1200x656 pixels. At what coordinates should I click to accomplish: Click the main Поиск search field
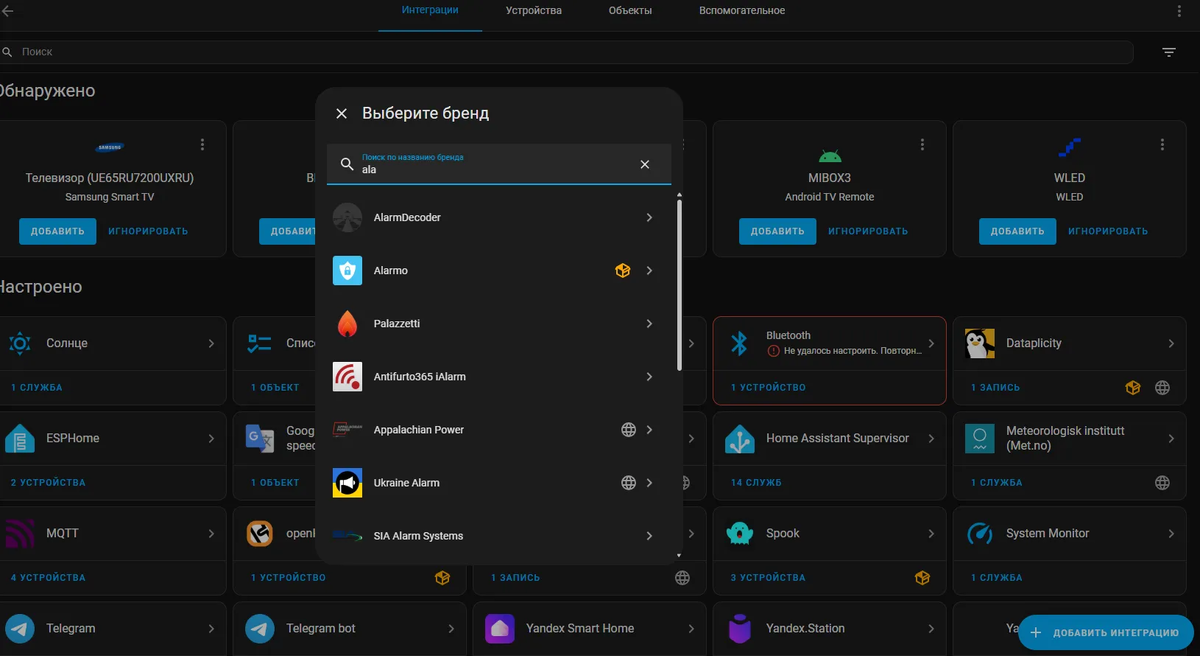pyautogui.click(x=567, y=52)
